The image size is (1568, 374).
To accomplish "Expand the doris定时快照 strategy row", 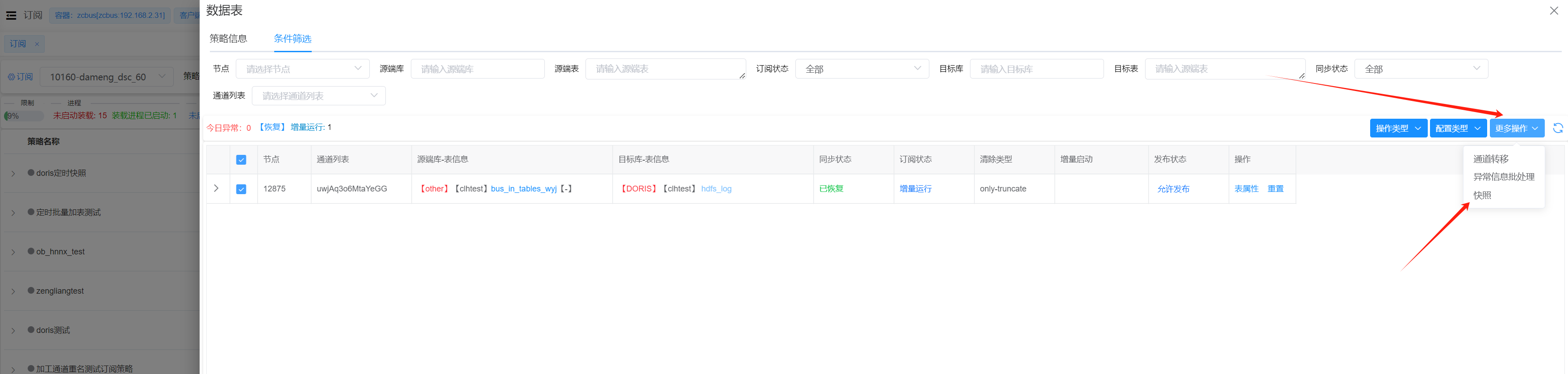I will pos(13,174).
